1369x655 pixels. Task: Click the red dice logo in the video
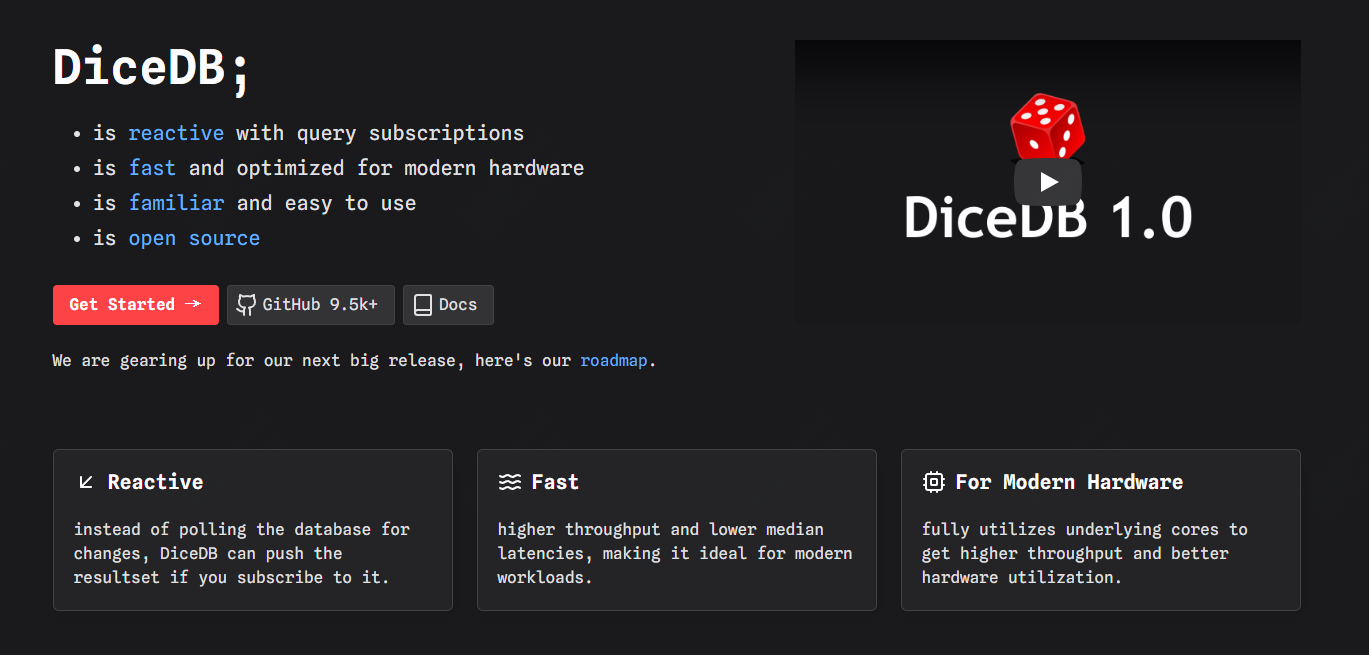pos(1047,125)
